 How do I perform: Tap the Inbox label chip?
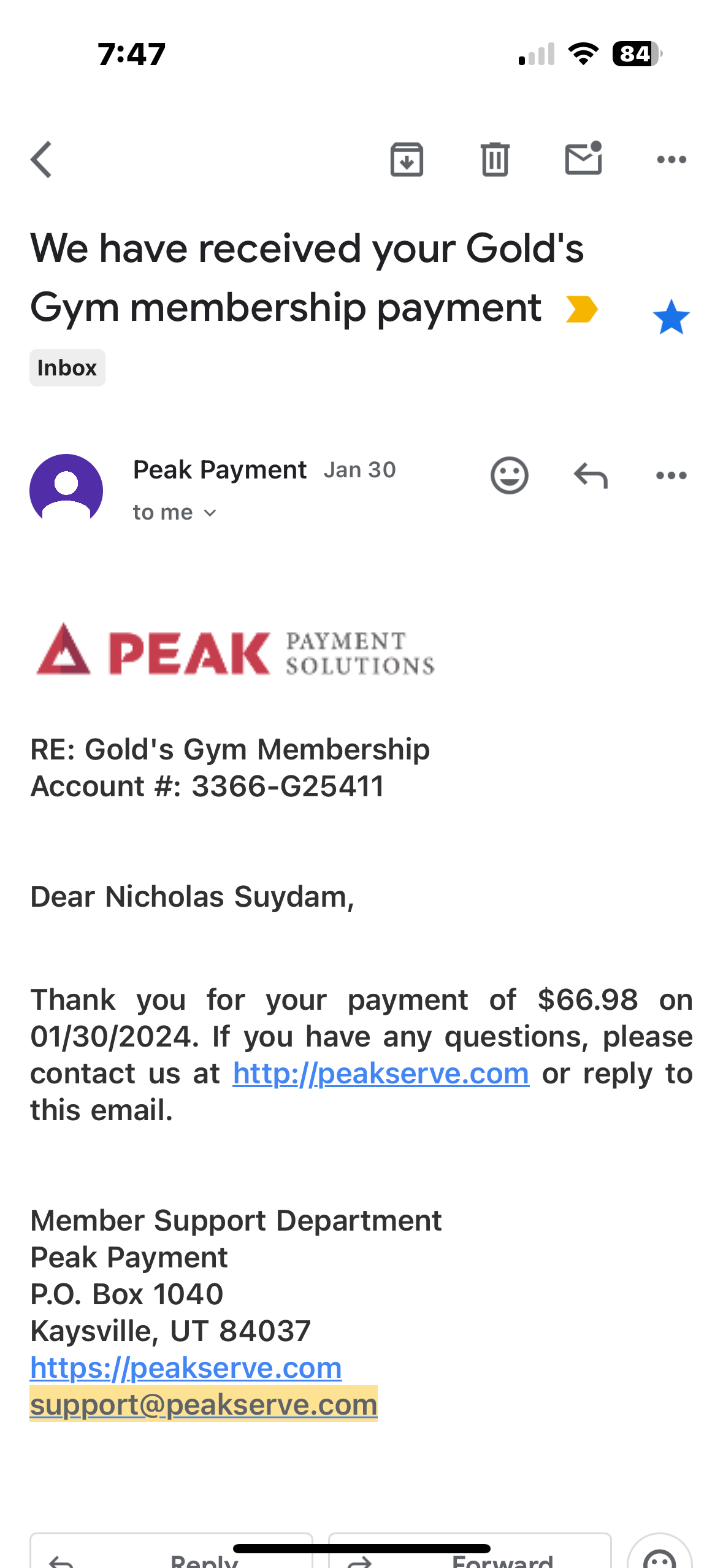click(x=67, y=368)
